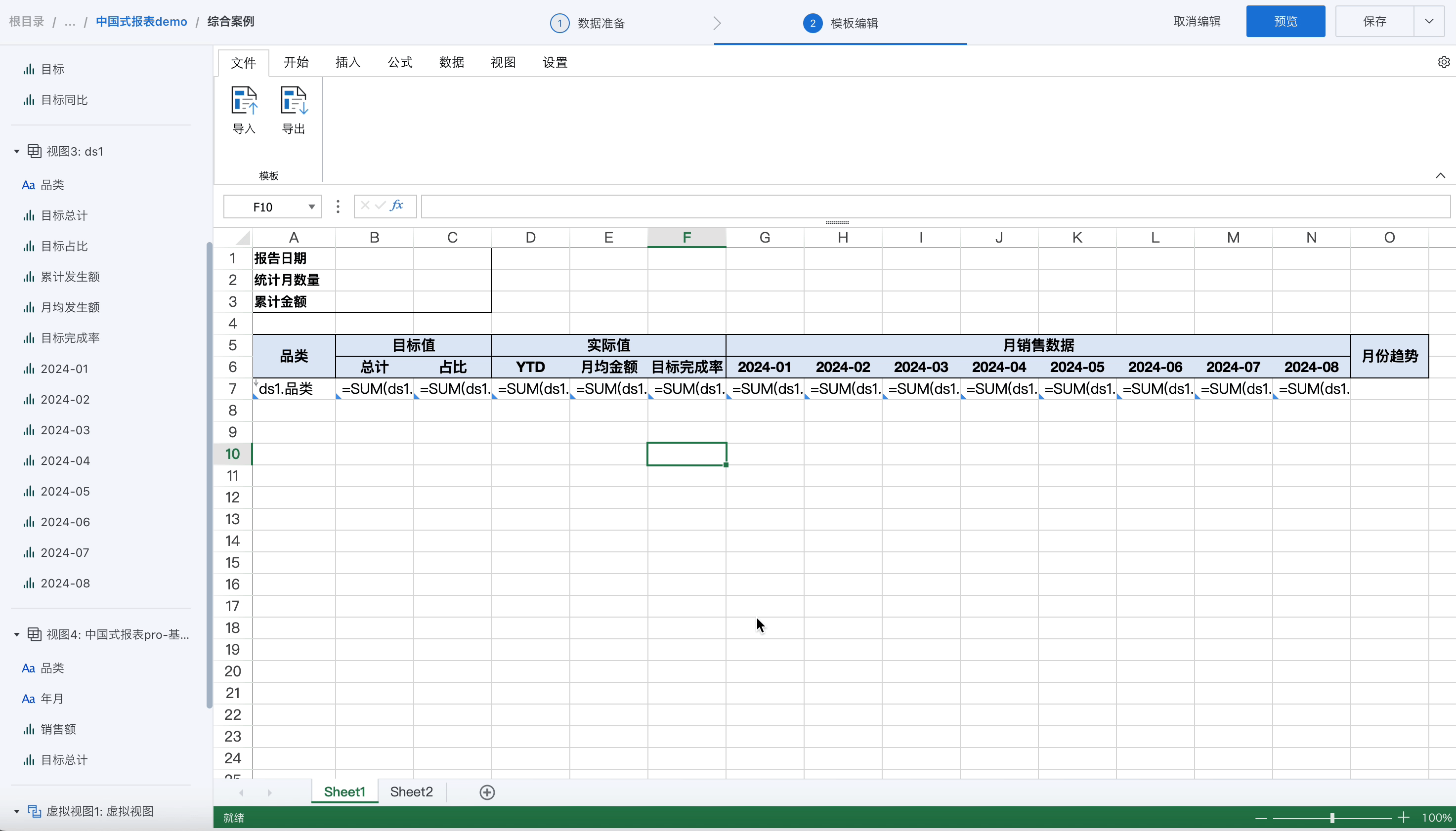Screen dimensions: 1456x831
Task: Collapse the 视图4 中国式报表pro tree node
Action: click(16, 635)
